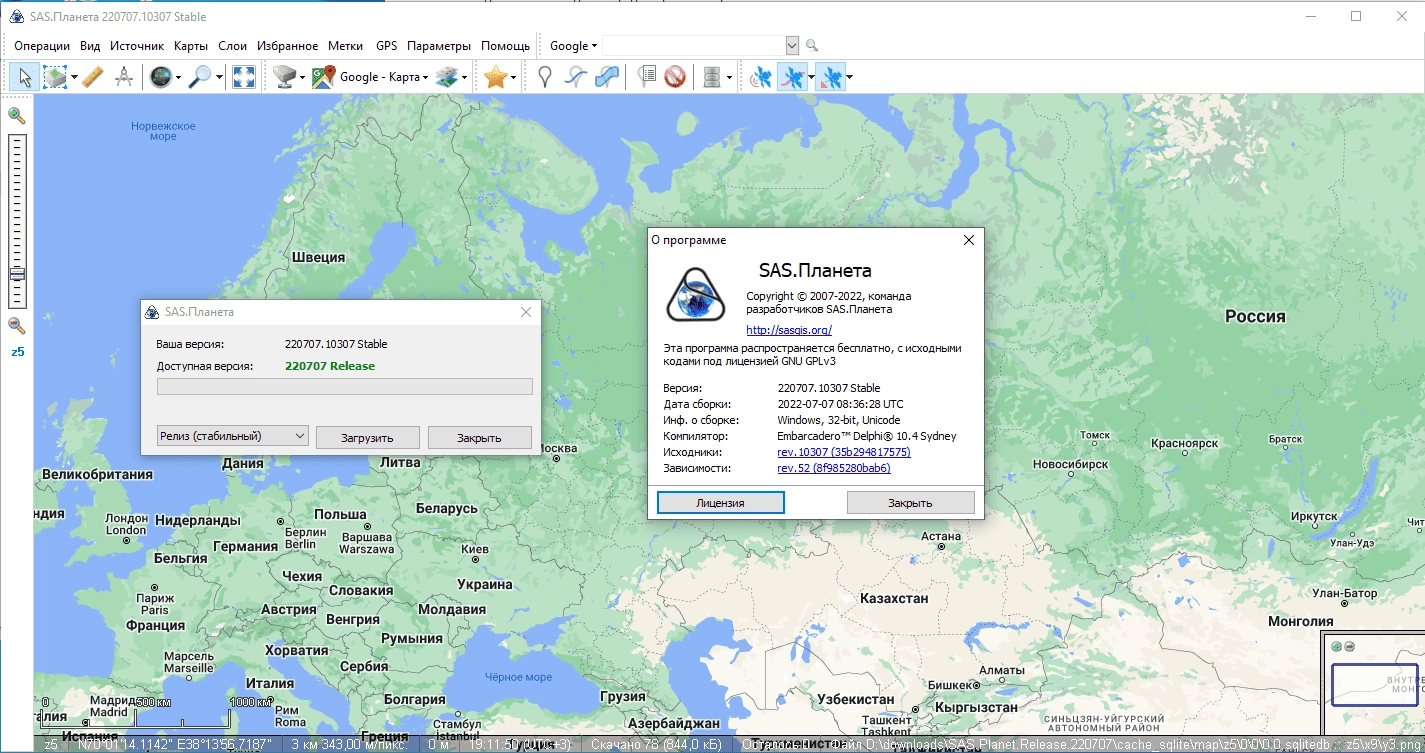Viewport: 1425px width, 753px height.
Task: Expand the selection tool dropdown arrow
Action: click(x=72, y=77)
